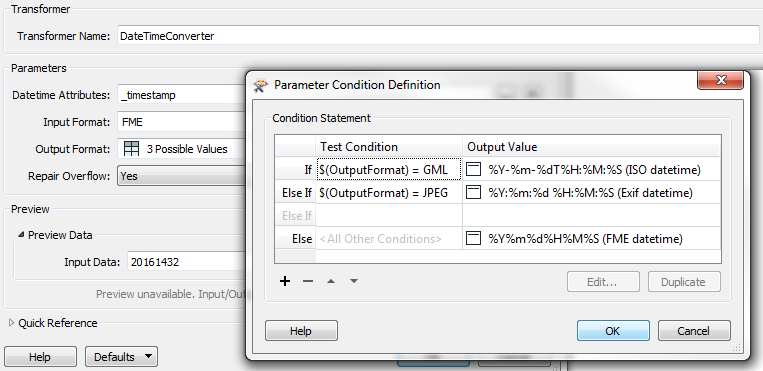This screenshot has width=763, height=371.
Task: Click the minus icon to remove condition
Action: [308, 281]
